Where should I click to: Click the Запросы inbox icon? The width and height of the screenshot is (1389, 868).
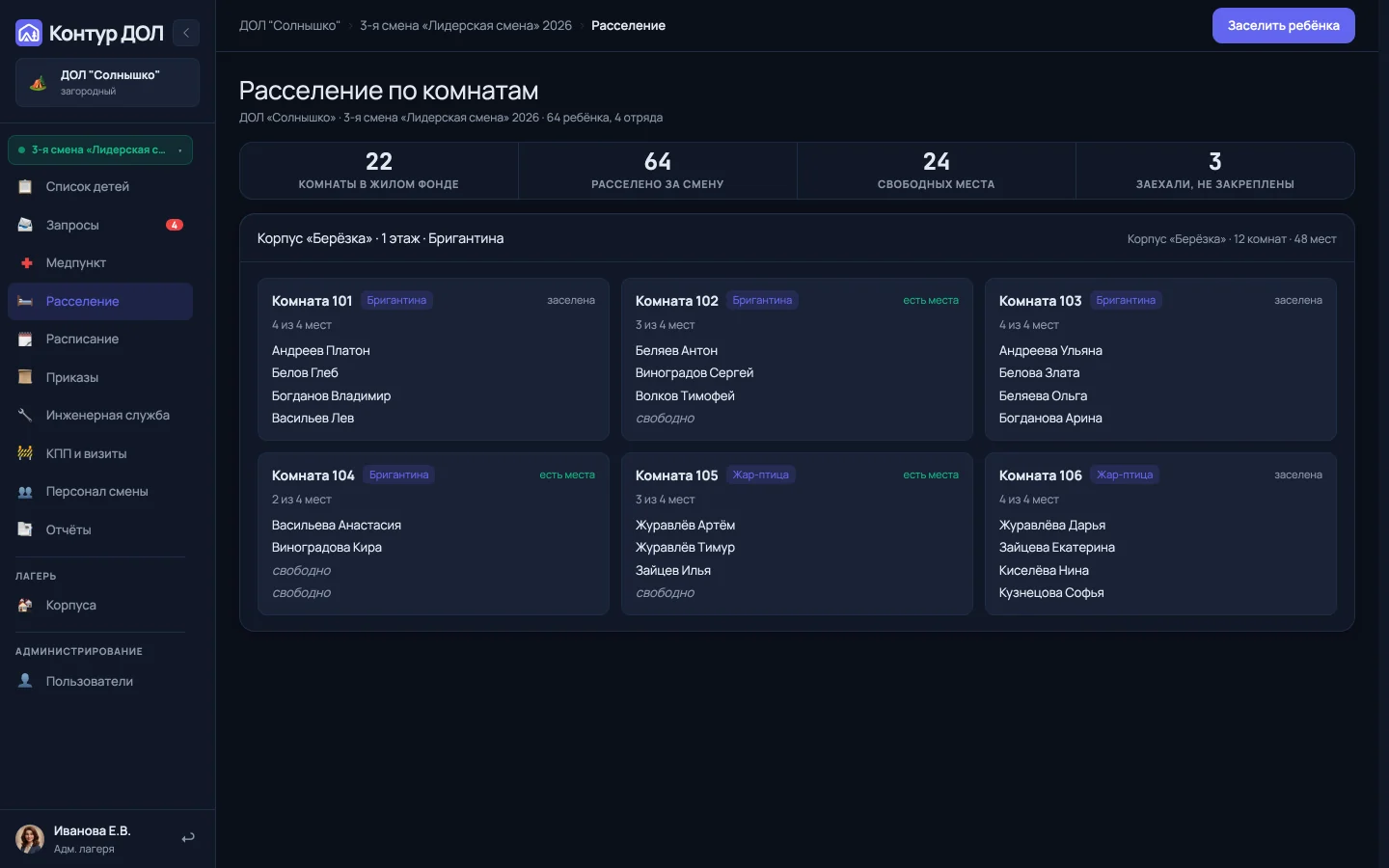tap(26, 225)
